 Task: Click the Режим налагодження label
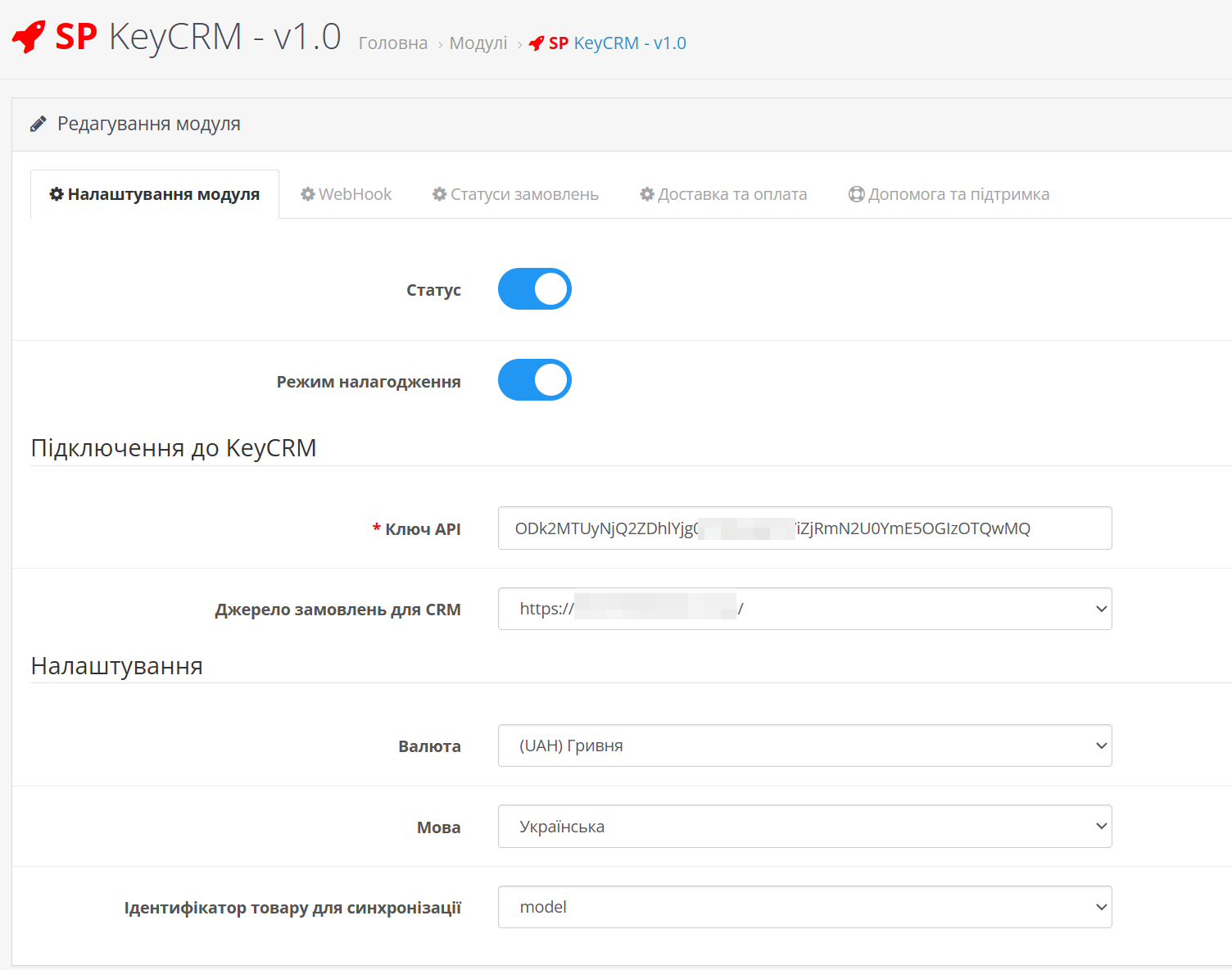(369, 382)
